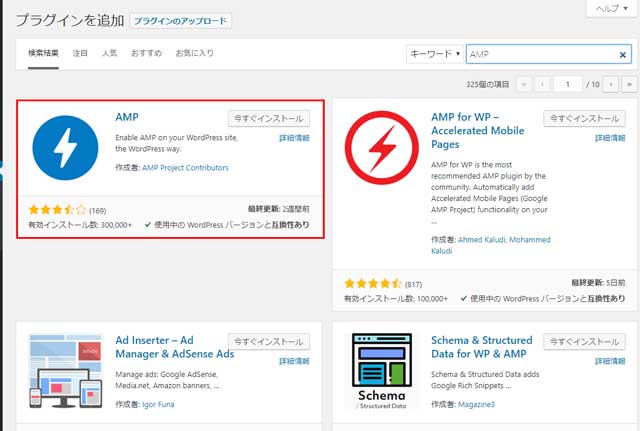Open 詳細情報 for Ad Inserter

[294, 361]
